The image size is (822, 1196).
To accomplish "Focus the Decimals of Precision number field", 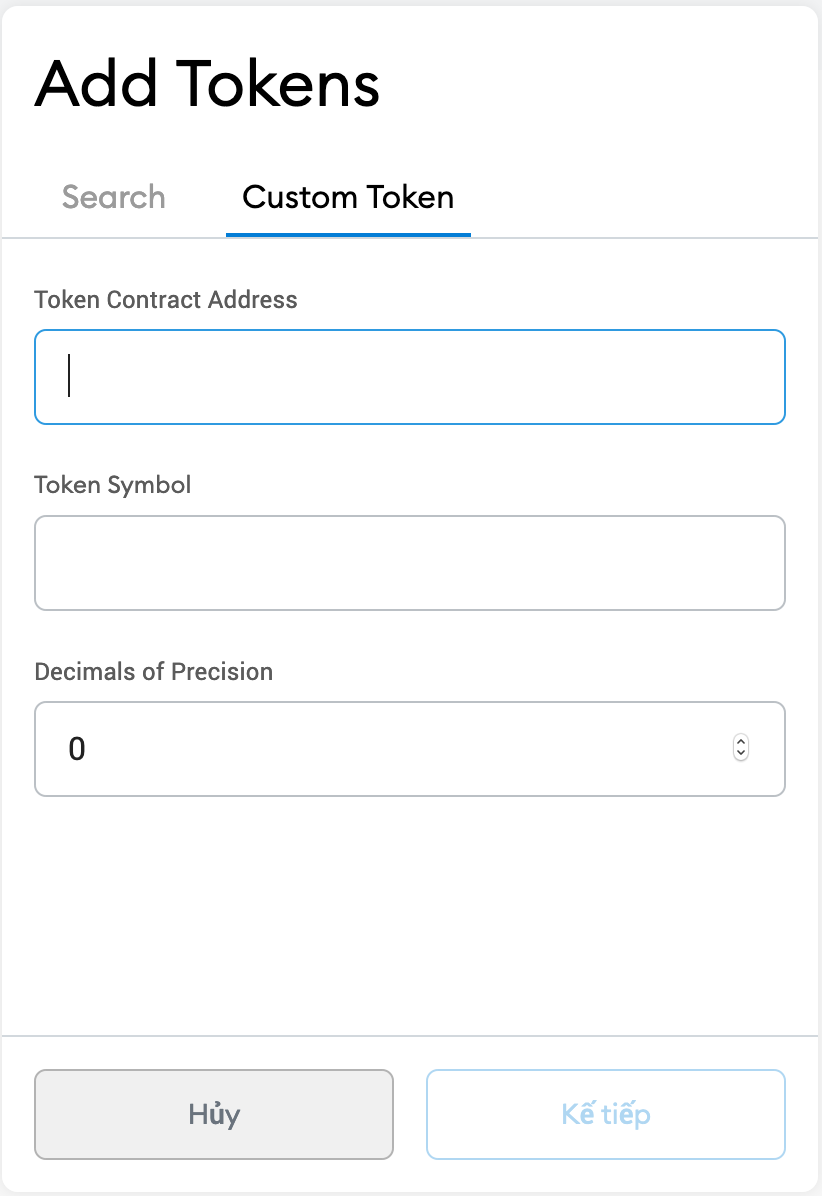I will 409,749.
